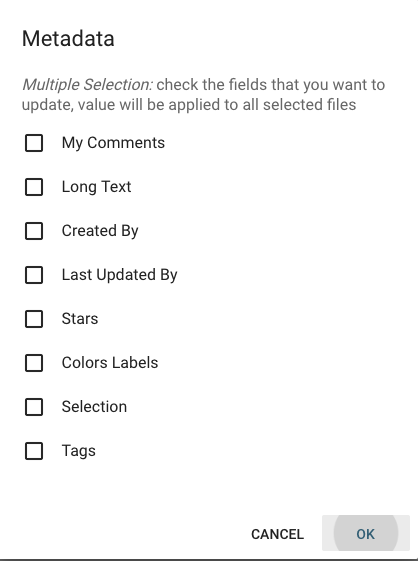418x561 pixels.
Task: Click the My Comments label text
Action: pos(113,143)
